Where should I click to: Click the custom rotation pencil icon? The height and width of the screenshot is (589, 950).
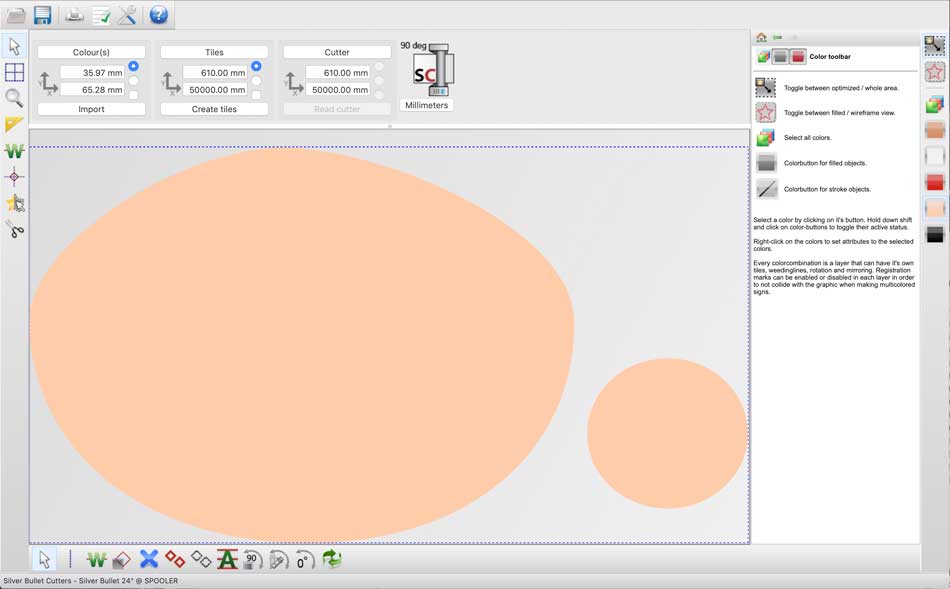(x=278, y=560)
